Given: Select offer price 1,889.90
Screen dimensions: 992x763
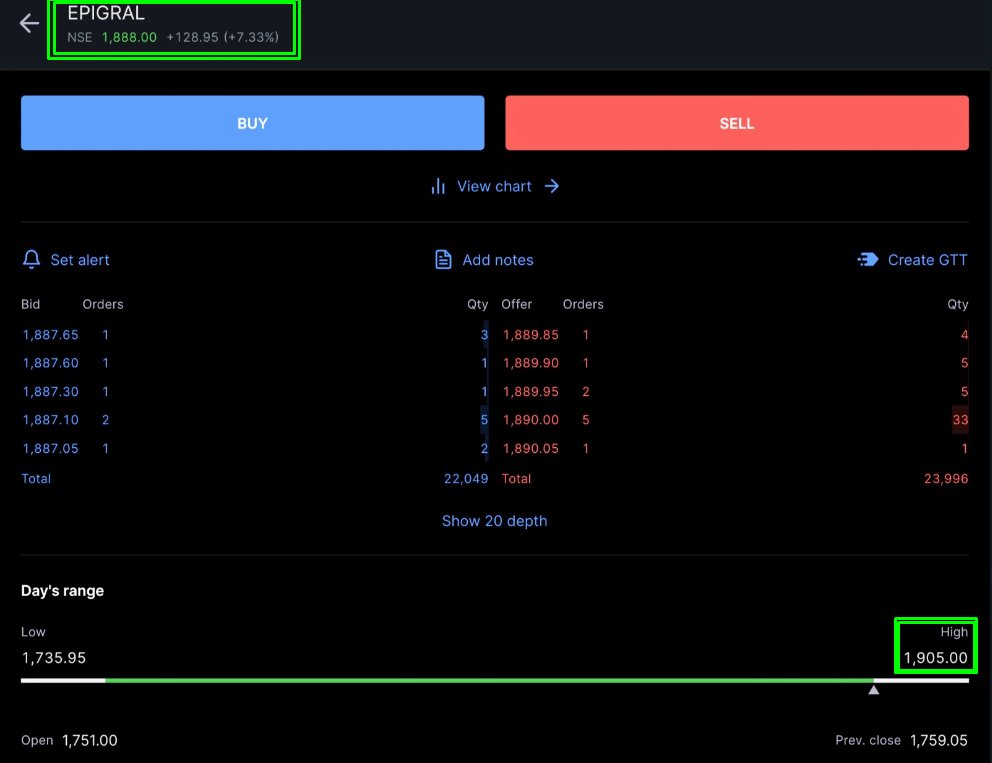Looking at the screenshot, I should [x=531, y=363].
